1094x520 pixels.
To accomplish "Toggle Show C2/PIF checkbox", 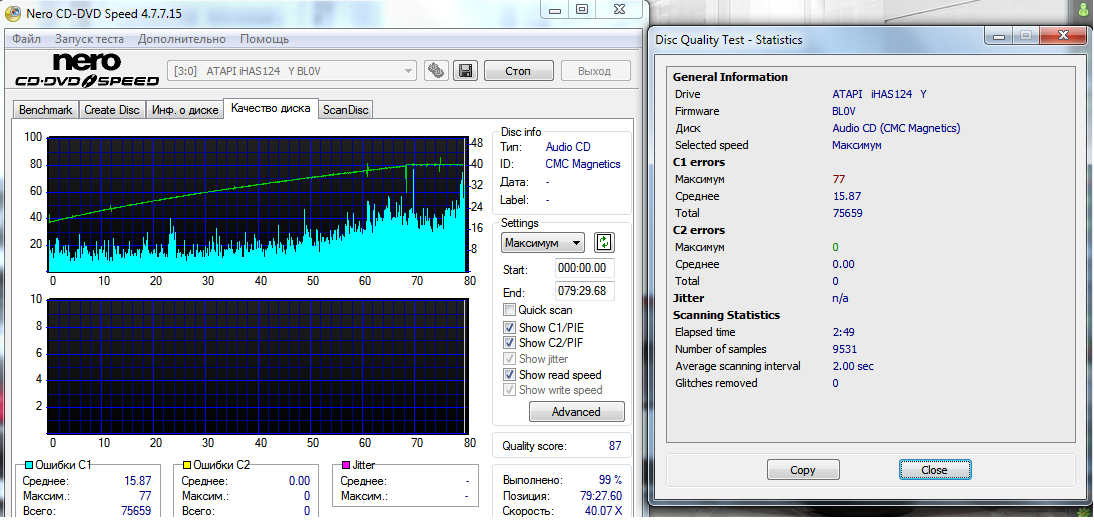I will point(510,343).
